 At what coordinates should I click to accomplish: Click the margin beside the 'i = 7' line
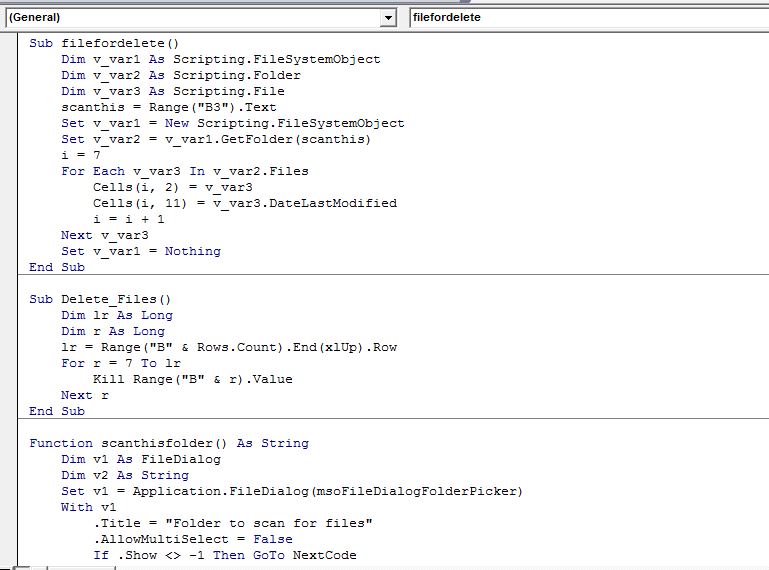coord(8,155)
